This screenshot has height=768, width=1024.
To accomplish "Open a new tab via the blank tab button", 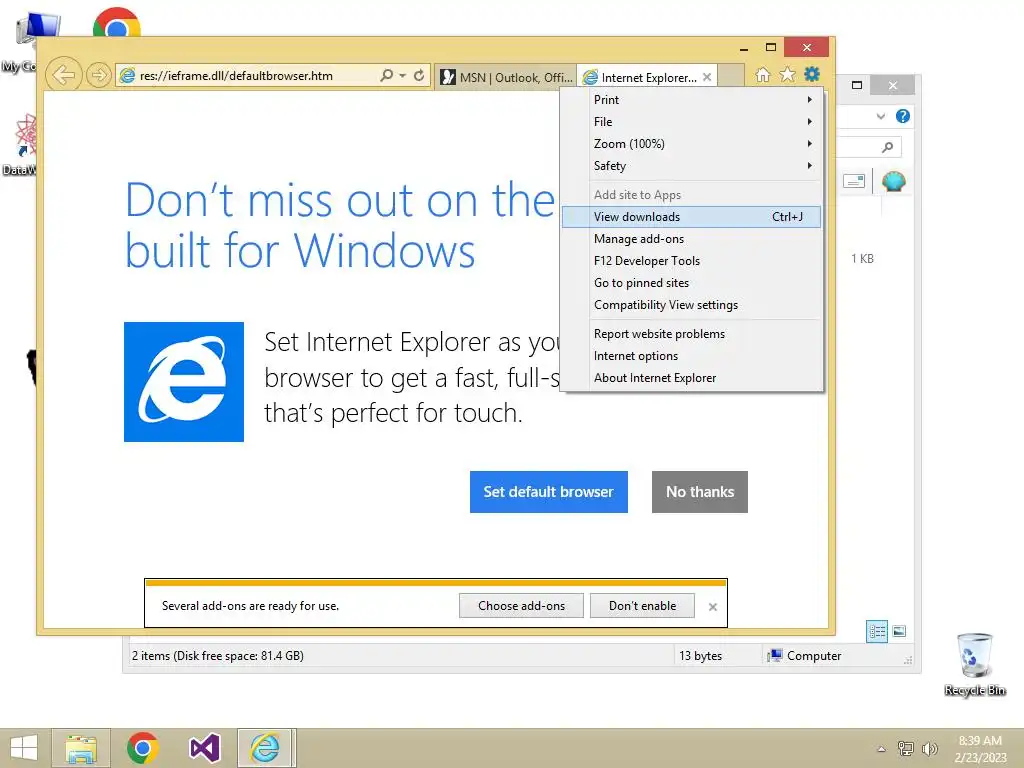I will pos(731,76).
